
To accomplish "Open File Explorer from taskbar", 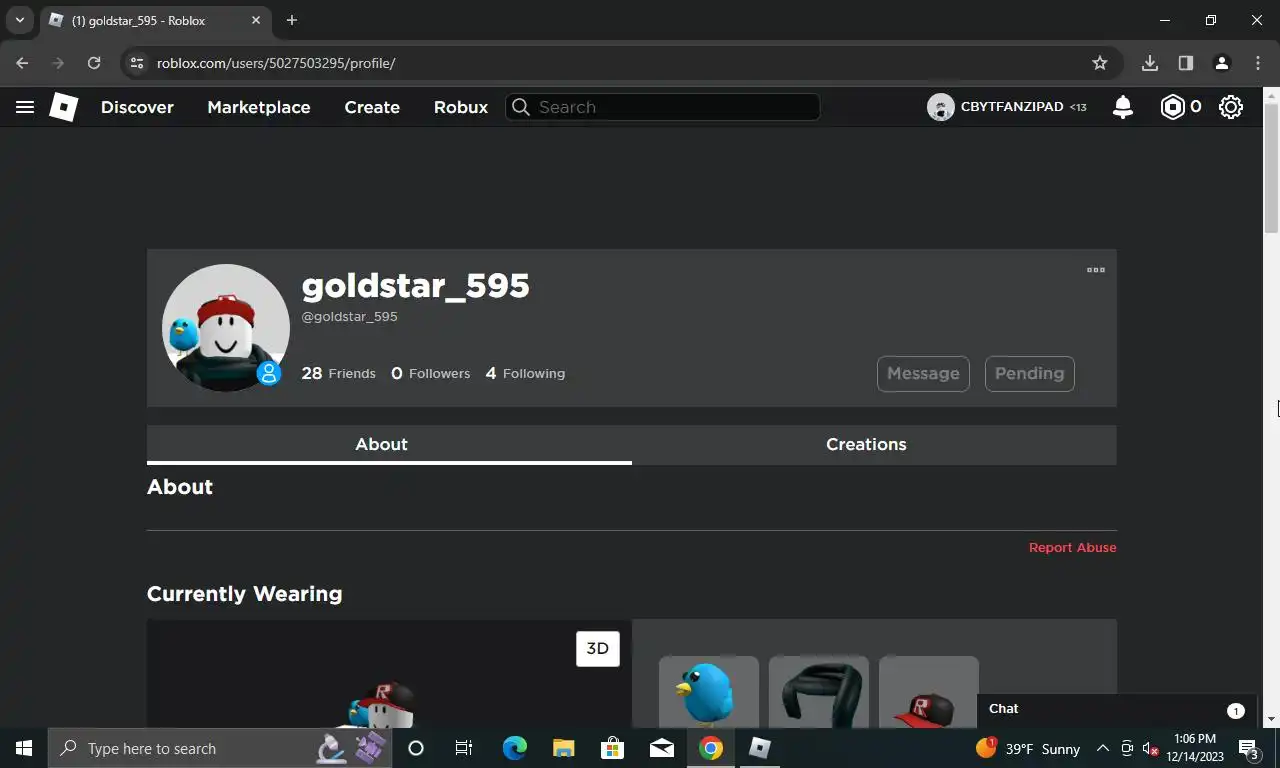I will (x=563, y=748).
